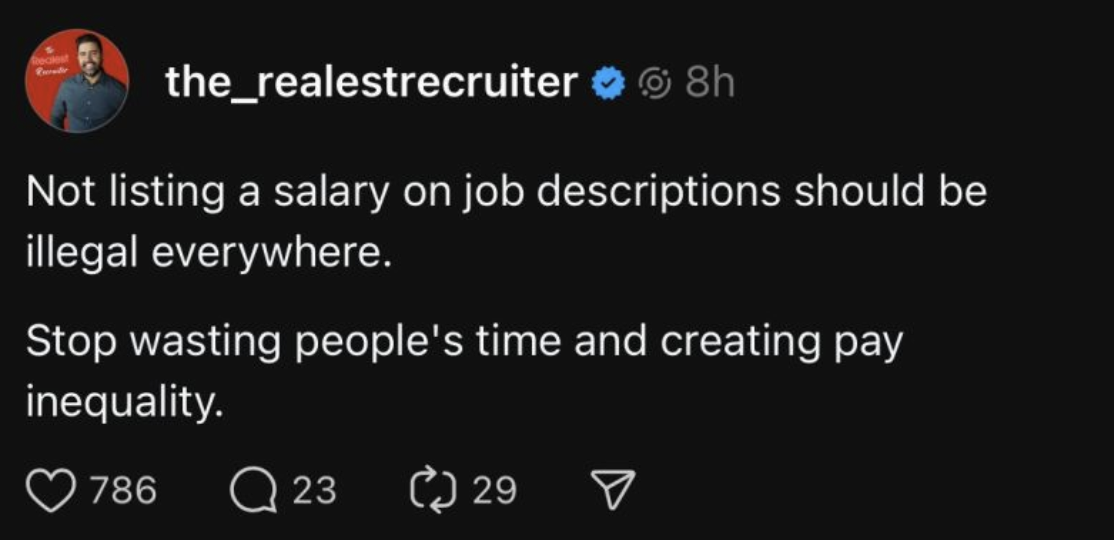Open the round profile avatar
Screen dimensions: 1114x540
pyautogui.click(x=76, y=82)
